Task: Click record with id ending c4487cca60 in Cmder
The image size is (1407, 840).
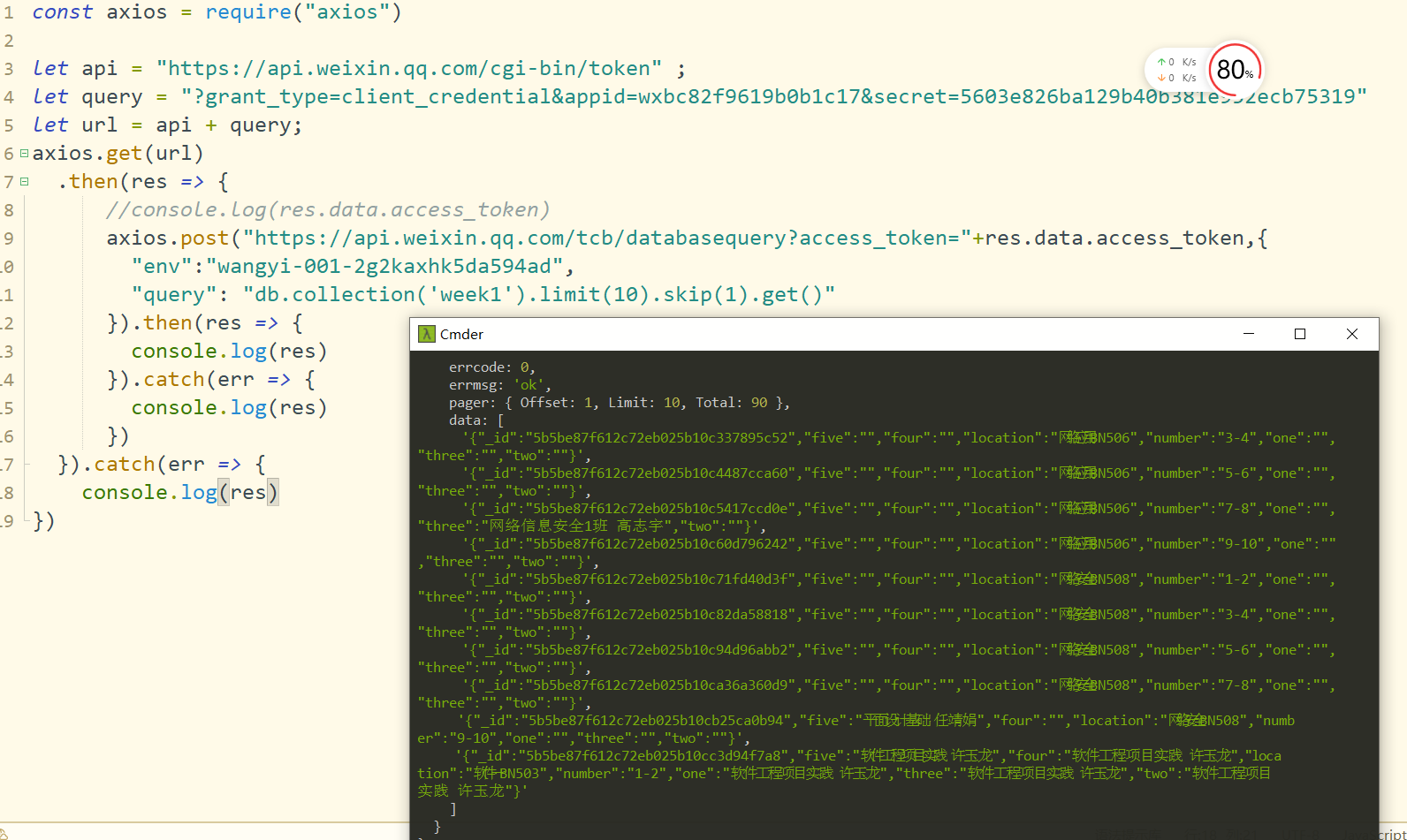Action: point(876,482)
